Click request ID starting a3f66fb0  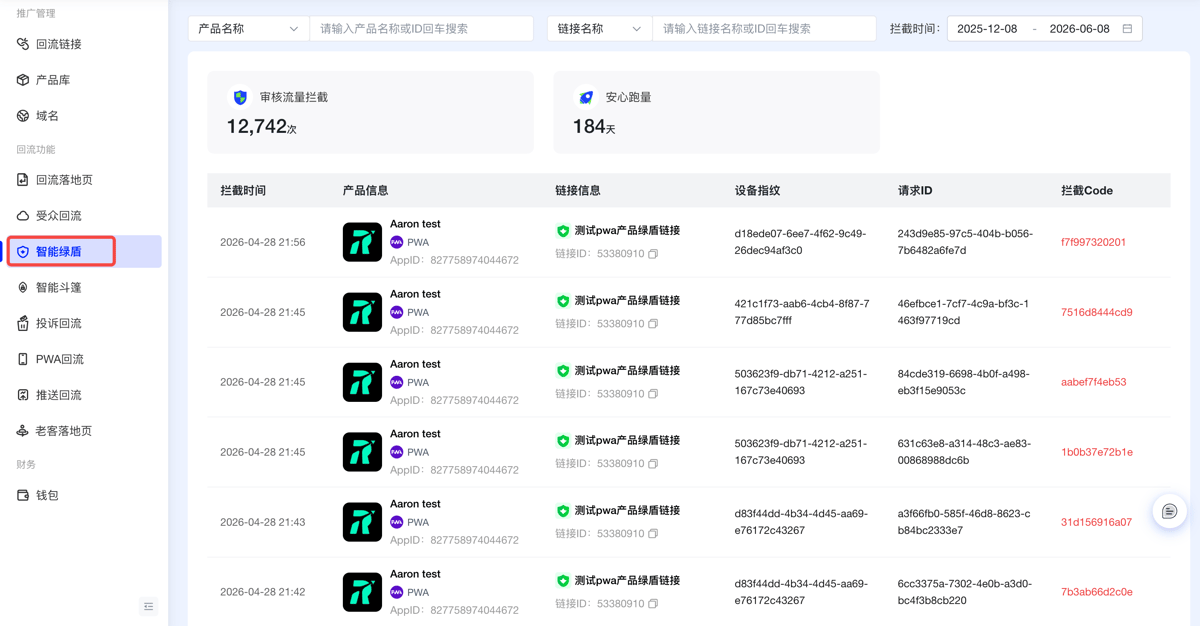964,522
